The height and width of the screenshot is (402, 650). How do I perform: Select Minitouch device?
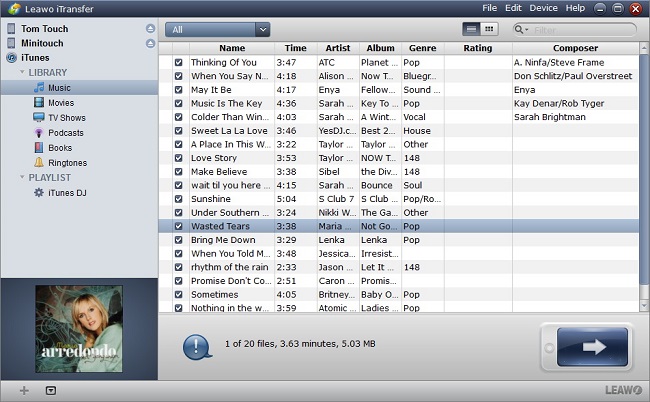(x=42, y=43)
